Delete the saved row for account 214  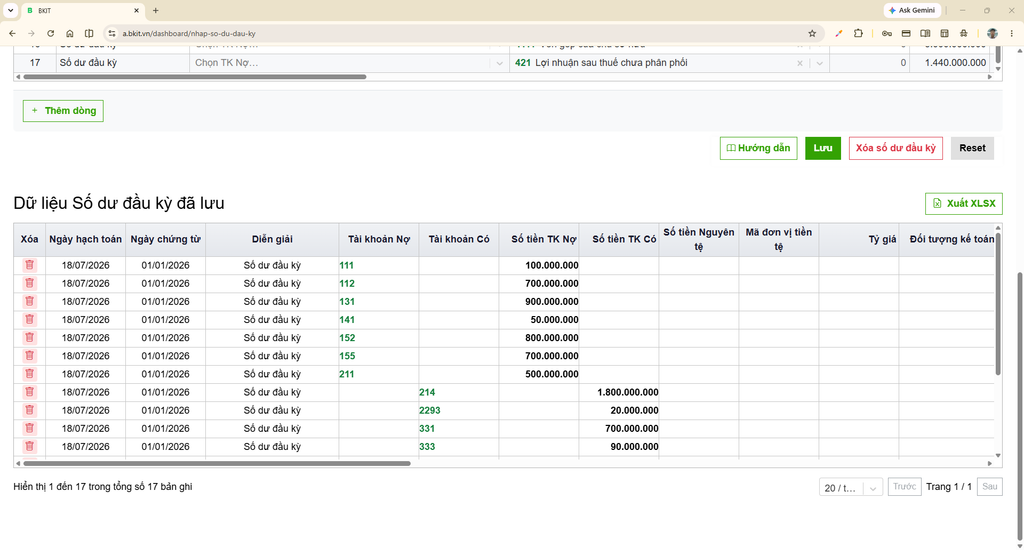click(x=29, y=392)
